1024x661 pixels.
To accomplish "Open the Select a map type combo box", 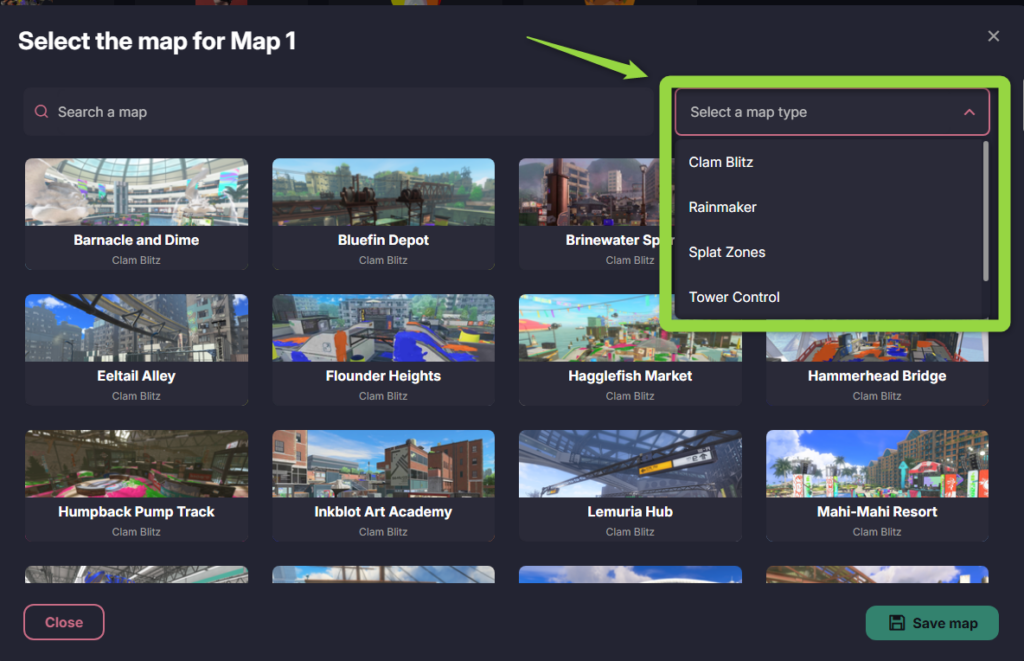I will point(820,112).
